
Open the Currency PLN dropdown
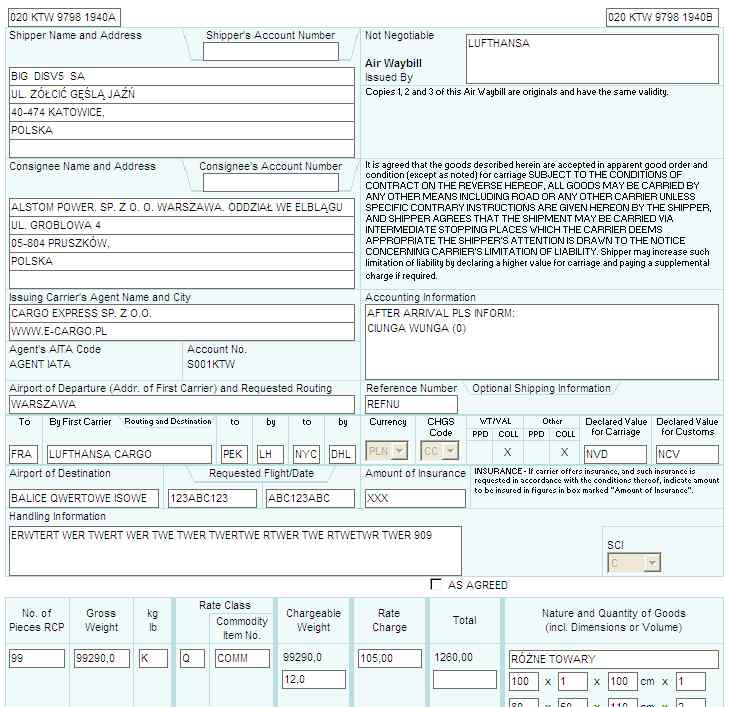(387, 451)
